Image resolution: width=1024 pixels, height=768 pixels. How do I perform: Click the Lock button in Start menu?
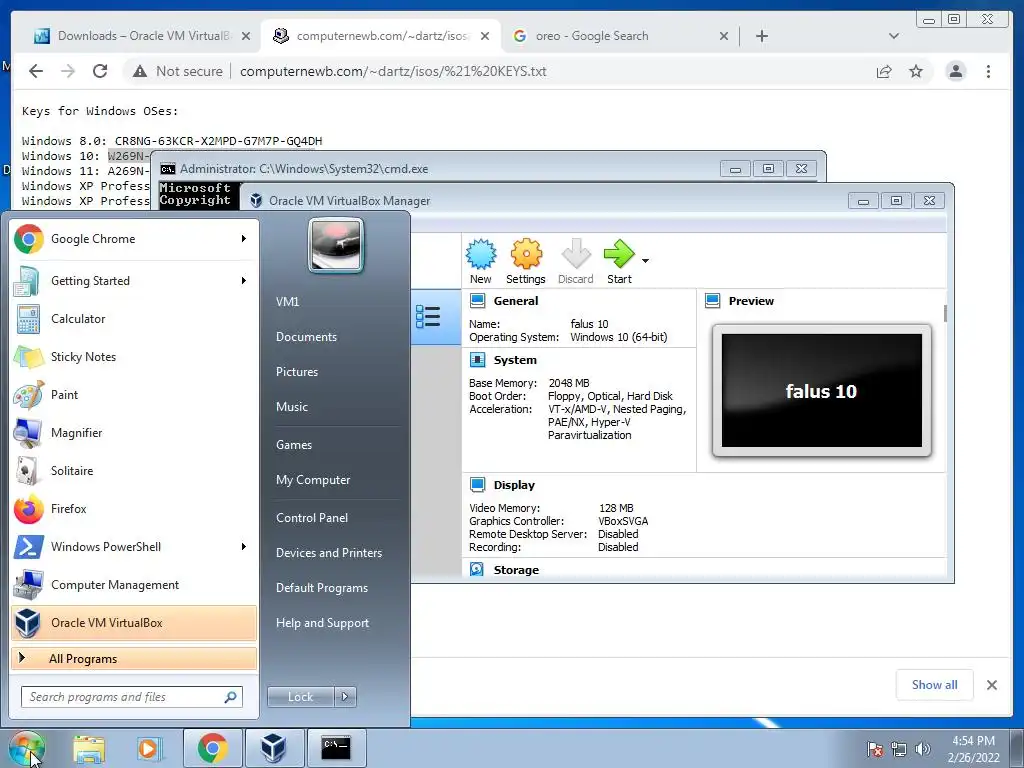click(300, 697)
